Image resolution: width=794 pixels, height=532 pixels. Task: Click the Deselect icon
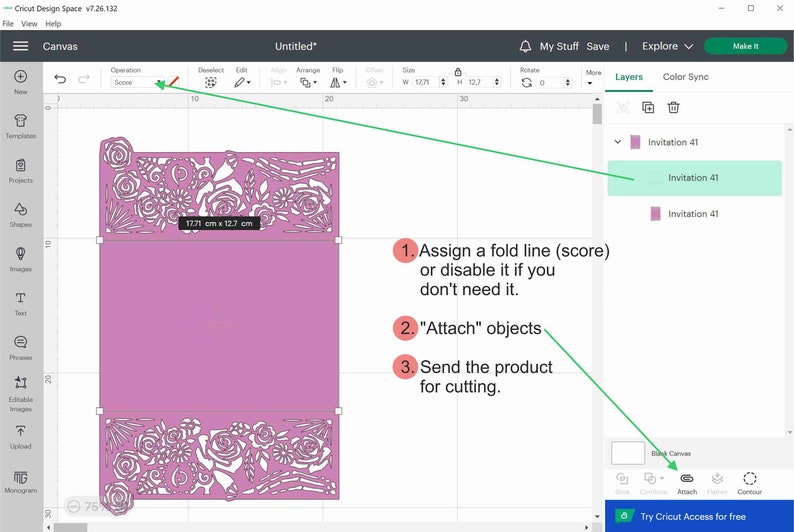[x=211, y=82]
